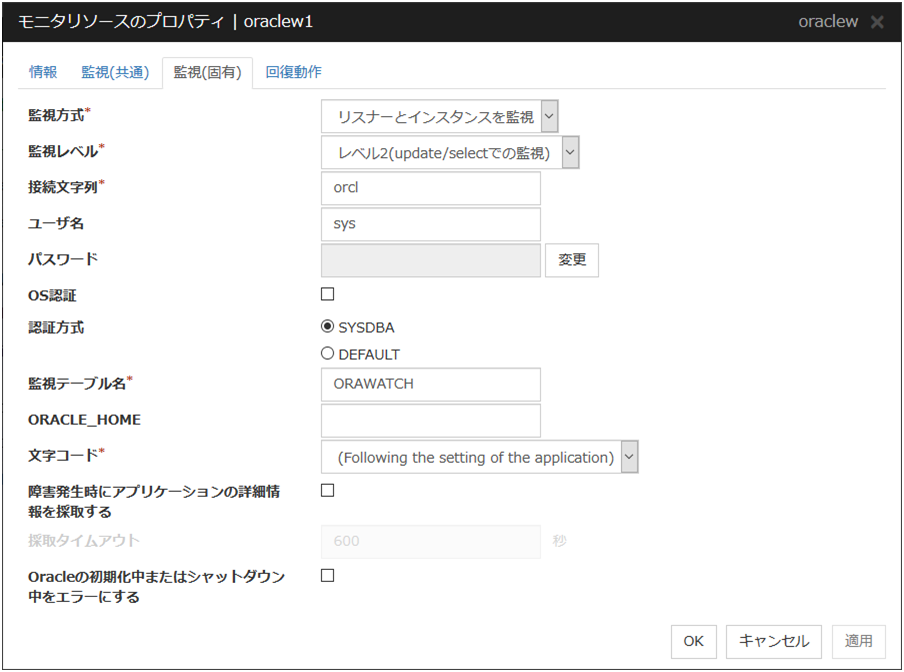Toggle the Oracle初期化中をエラーにする checkbox
904x672 pixels.
coord(327,575)
